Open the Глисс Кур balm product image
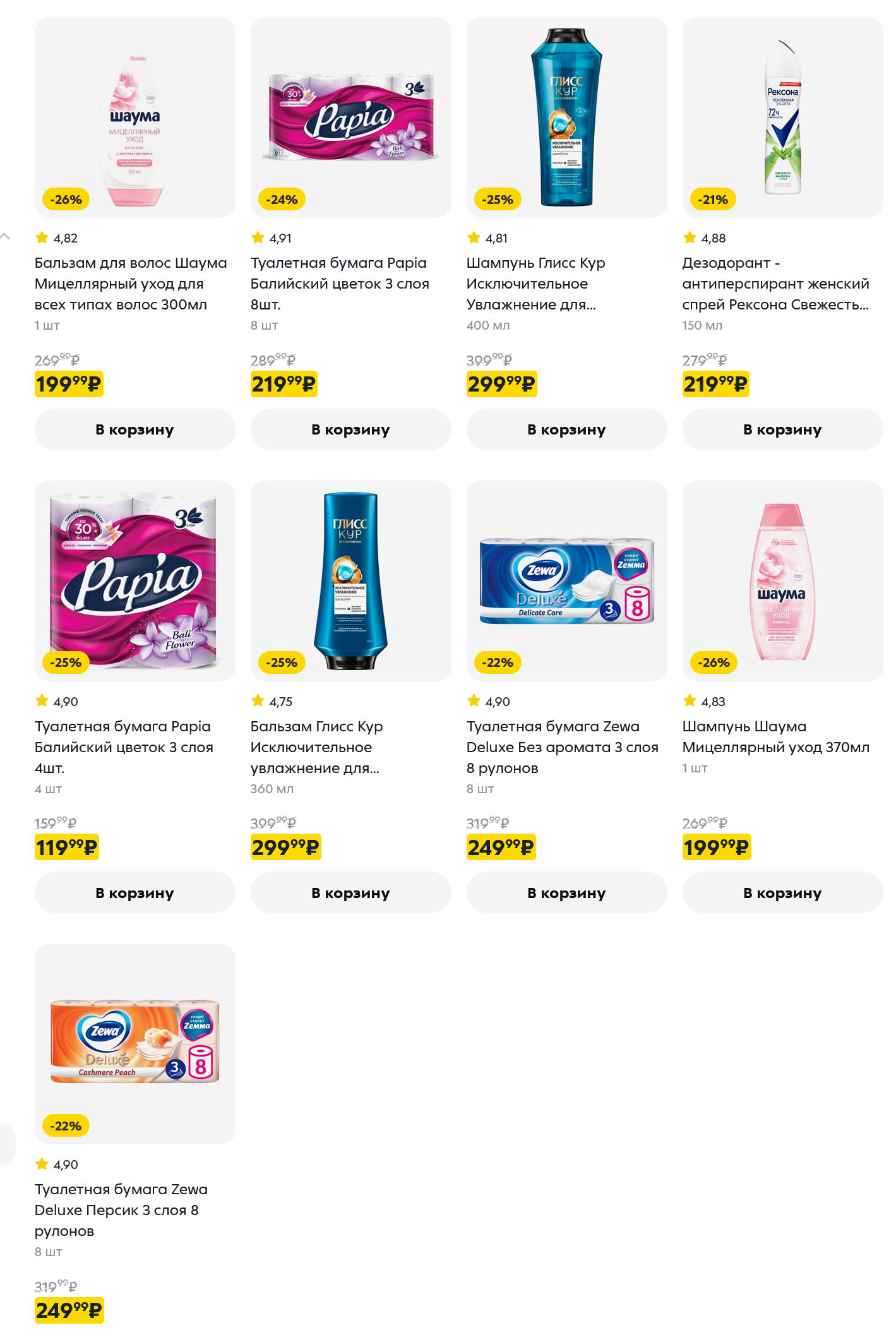Viewport: 896px width, 1330px height. tap(350, 580)
